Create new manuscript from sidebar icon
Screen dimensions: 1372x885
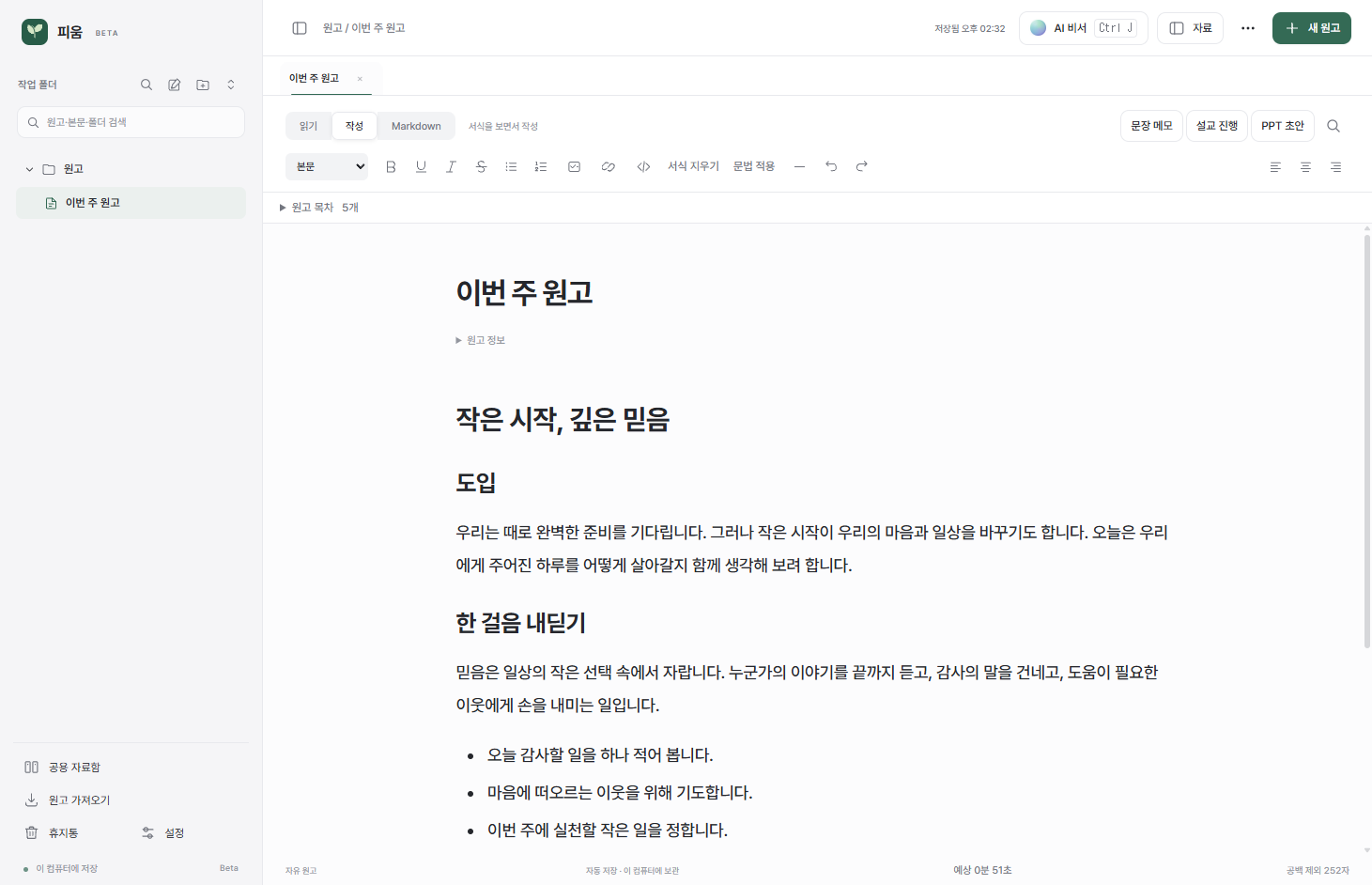[175, 85]
